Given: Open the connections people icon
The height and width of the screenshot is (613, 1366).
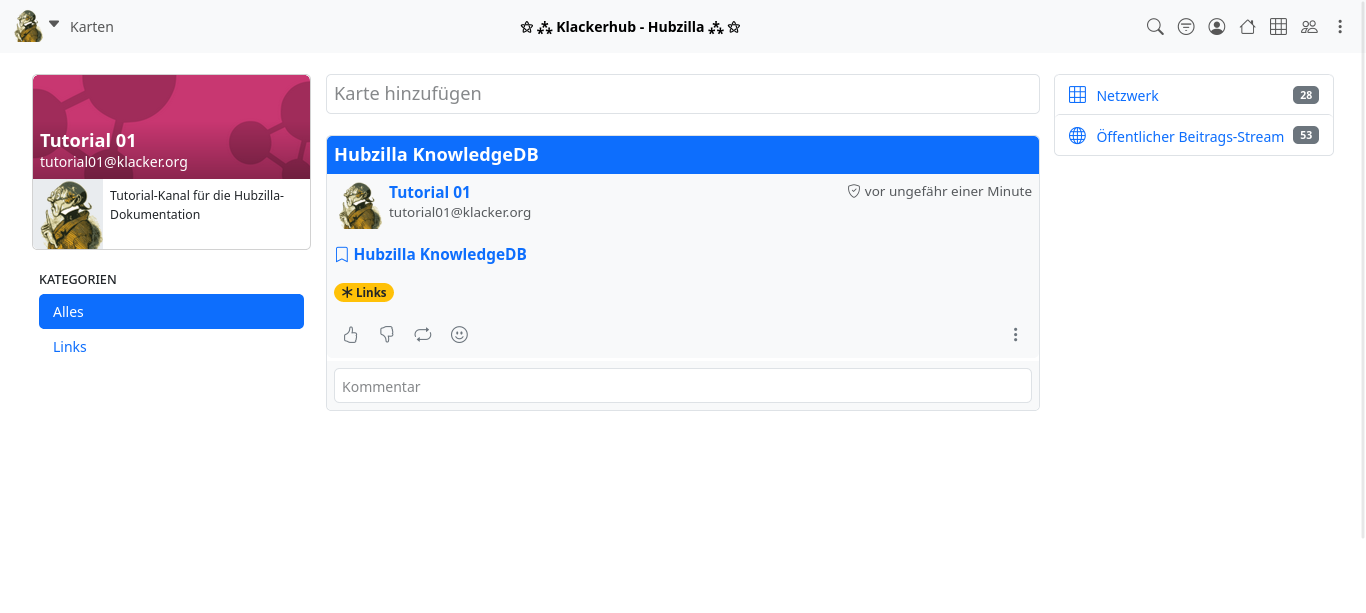Looking at the screenshot, I should click(x=1309, y=27).
